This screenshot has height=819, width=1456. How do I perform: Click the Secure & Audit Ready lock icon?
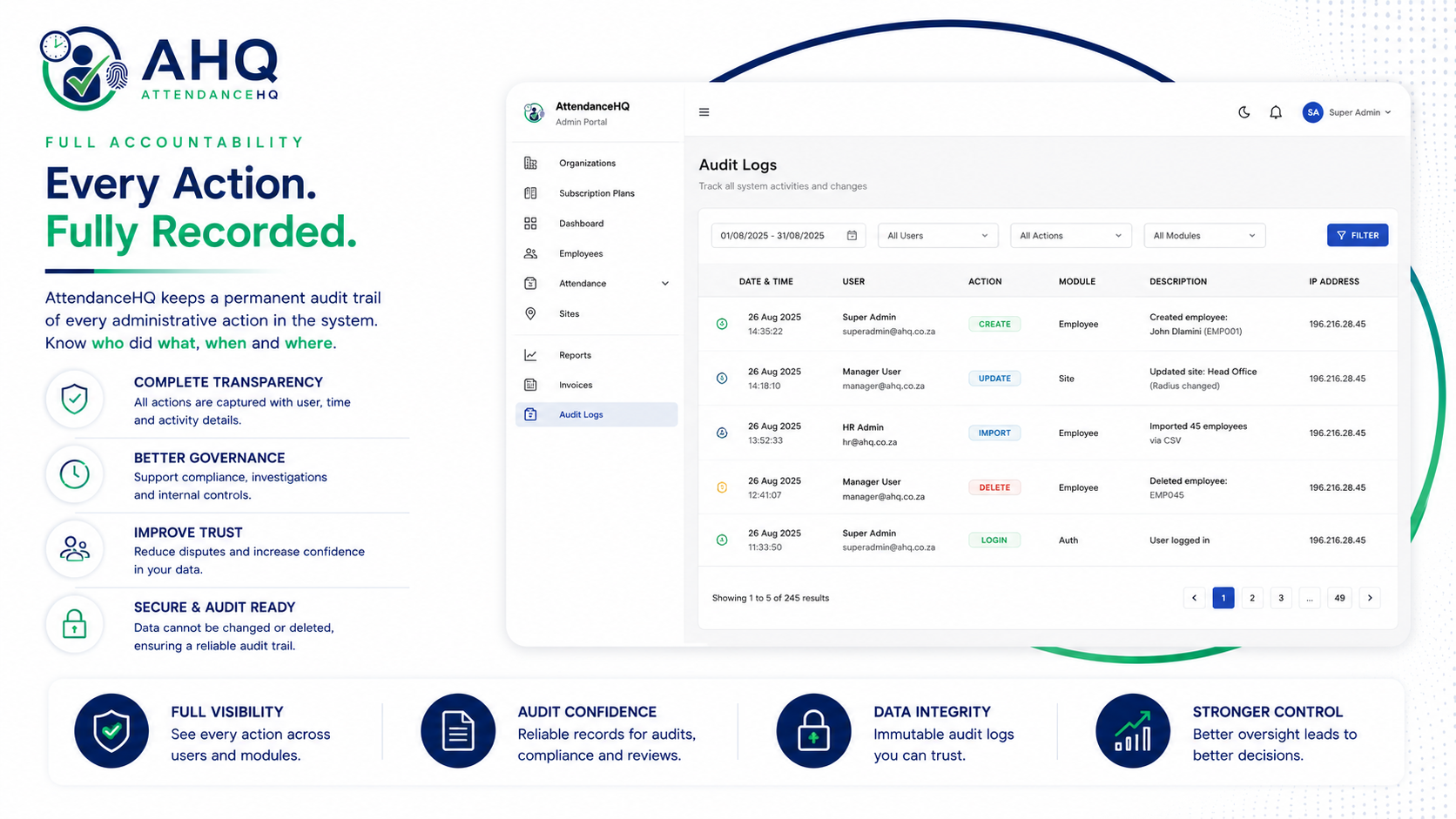click(75, 624)
